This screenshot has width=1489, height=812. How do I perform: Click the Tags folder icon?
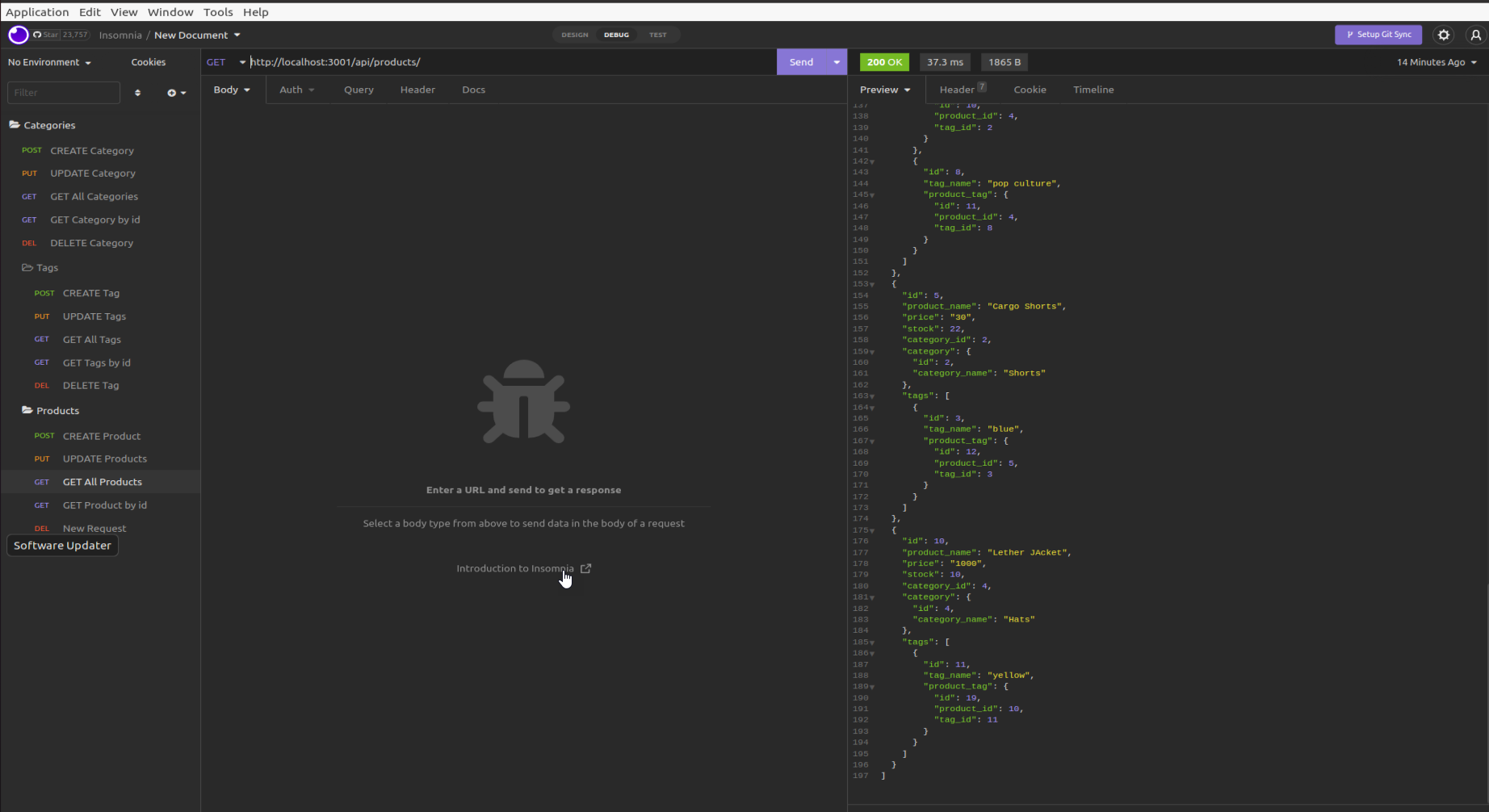click(x=28, y=267)
